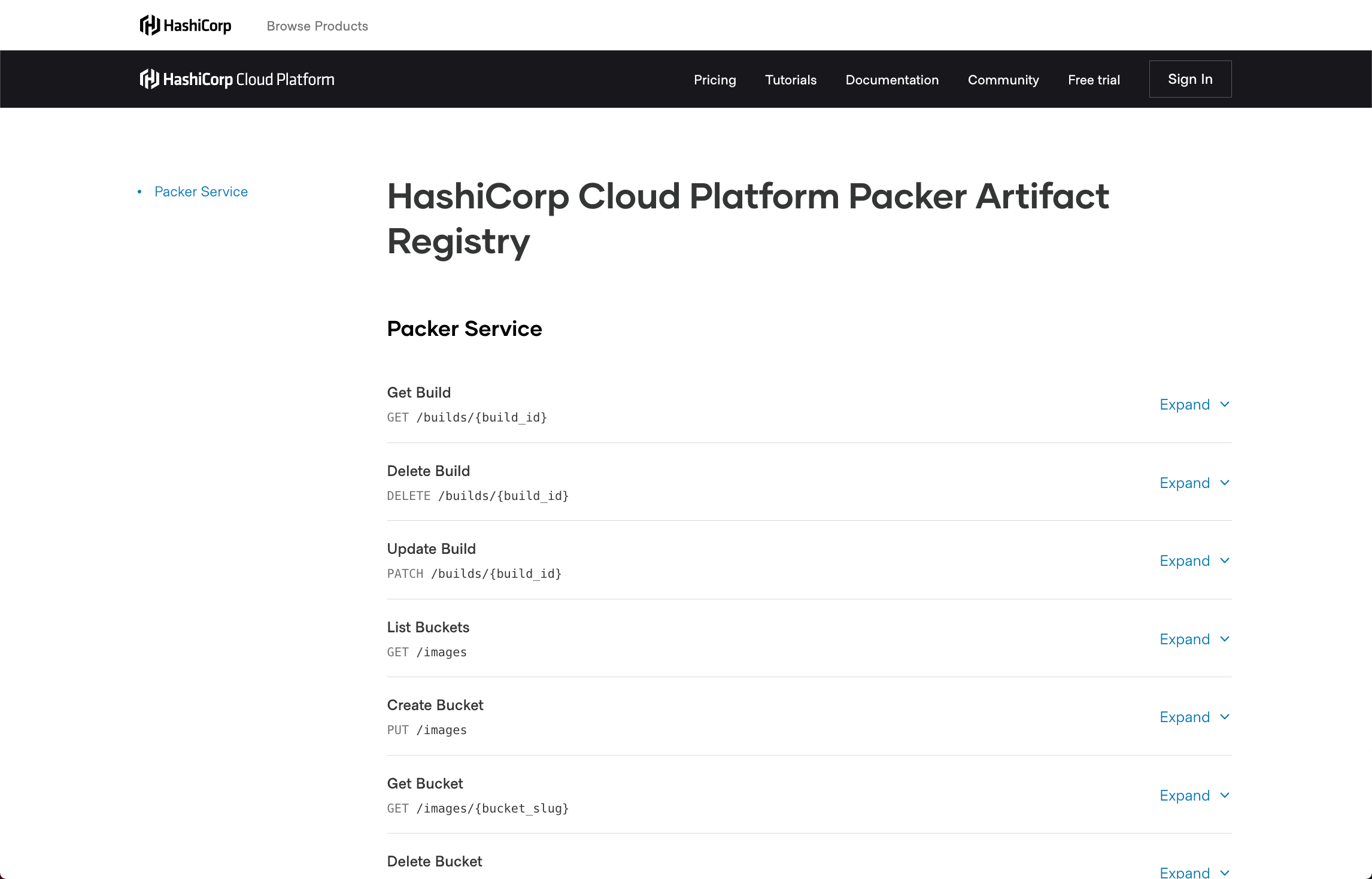The height and width of the screenshot is (879, 1372).
Task: Click the Get Build heading
Action: pos(418,392)
